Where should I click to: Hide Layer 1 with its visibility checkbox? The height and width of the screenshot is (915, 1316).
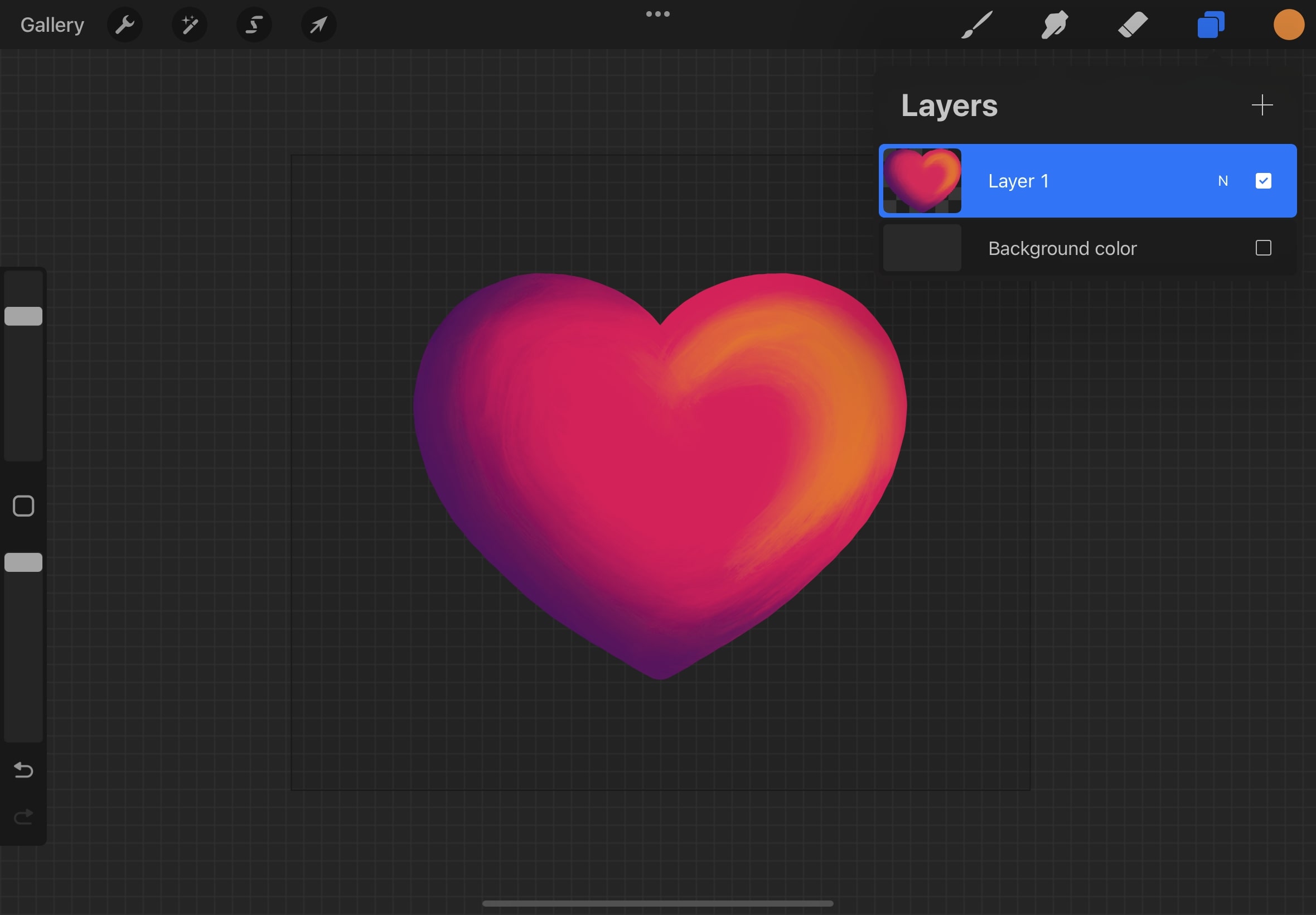click(x=1263, y=181)
